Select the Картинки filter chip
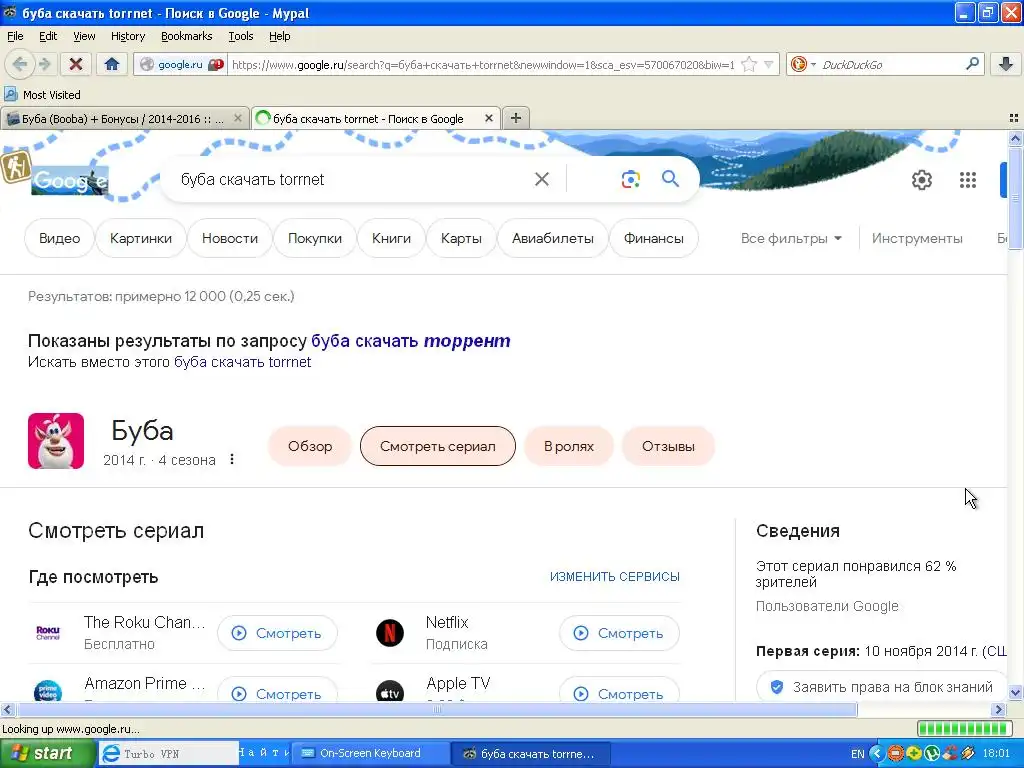 tap(141, 238)
